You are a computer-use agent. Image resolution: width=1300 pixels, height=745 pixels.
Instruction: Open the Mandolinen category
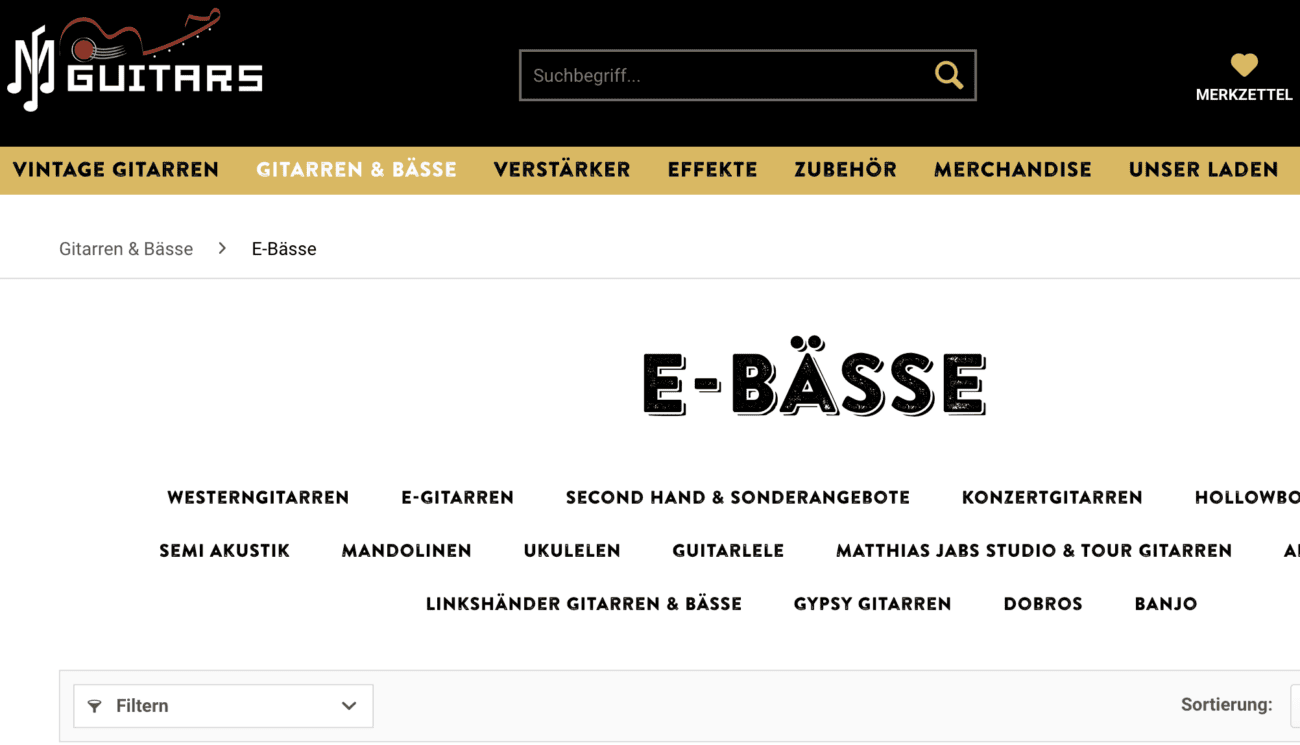406,551
